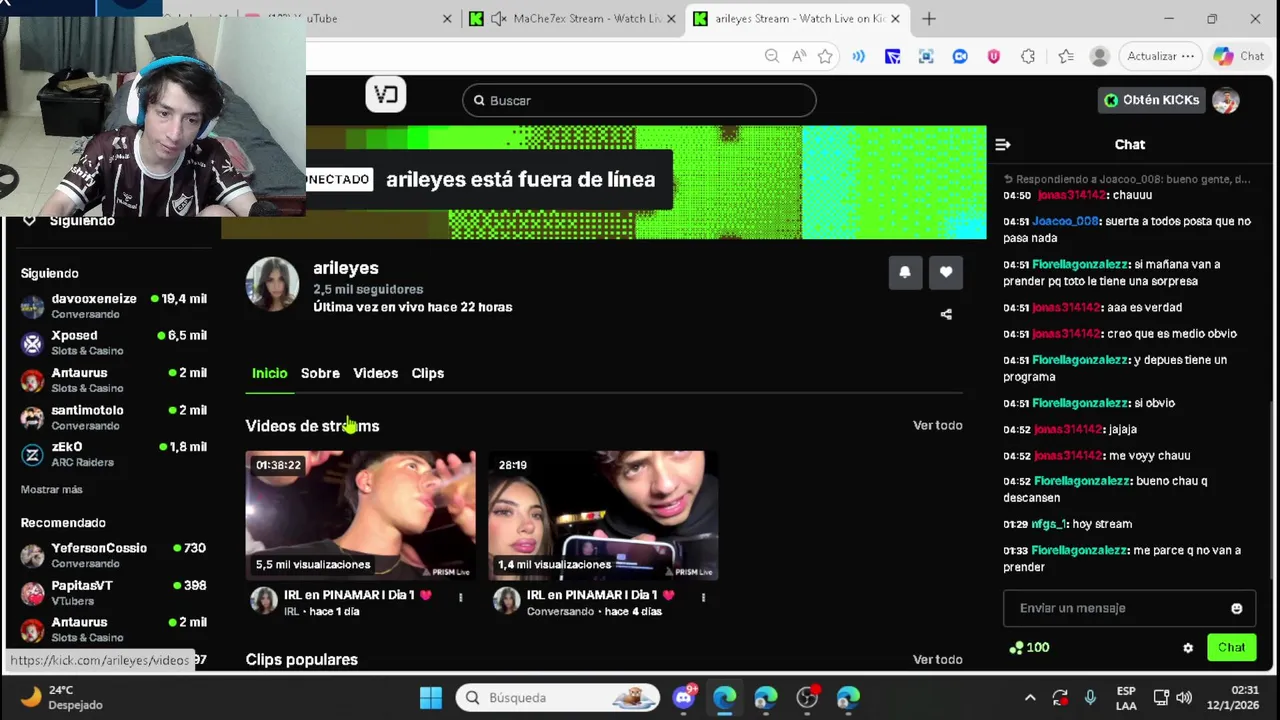Open davooxeneize channel in sidebar
1280x720 pixels.
click(114, 306)
